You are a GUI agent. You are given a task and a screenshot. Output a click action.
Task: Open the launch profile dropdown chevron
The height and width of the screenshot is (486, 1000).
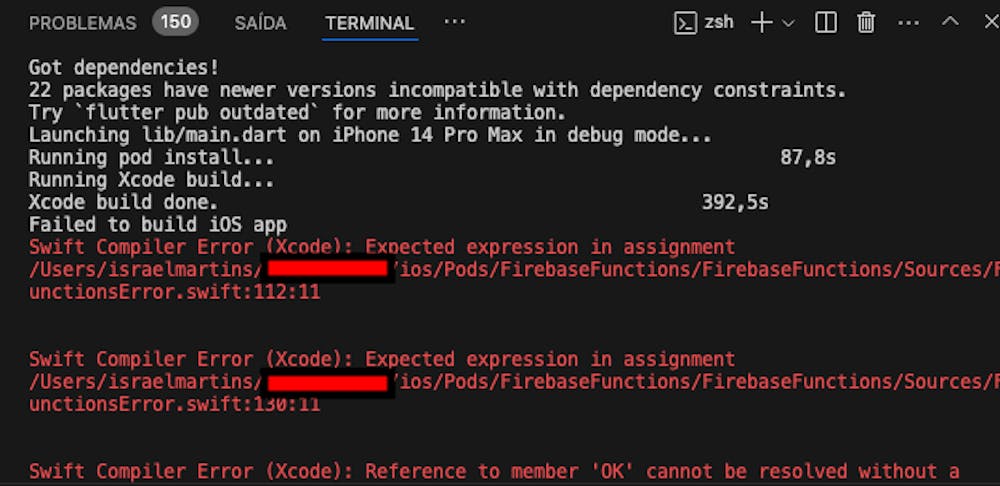pyautogui.click(x=788, y=24)
